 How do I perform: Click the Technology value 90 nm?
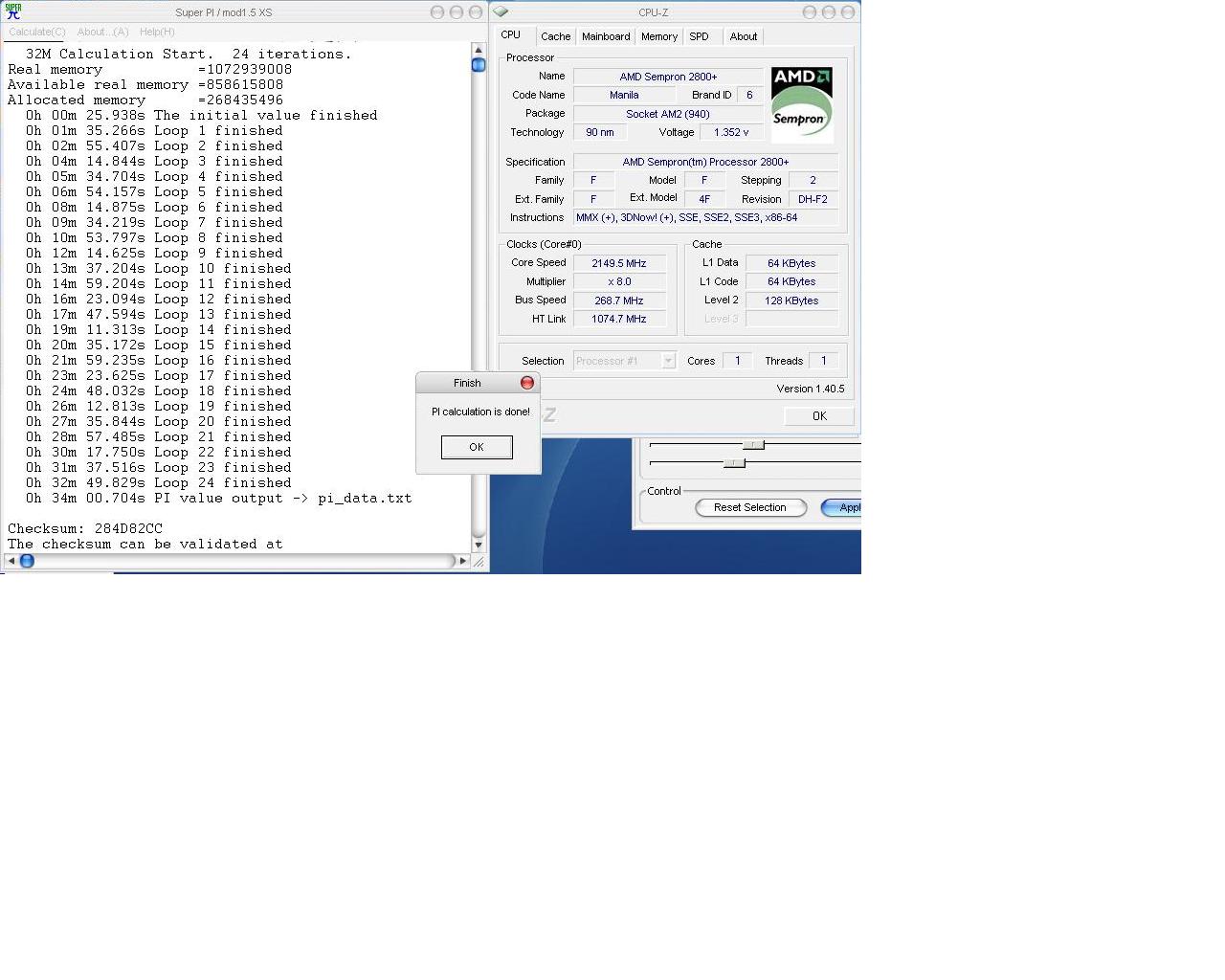(600, 132)
